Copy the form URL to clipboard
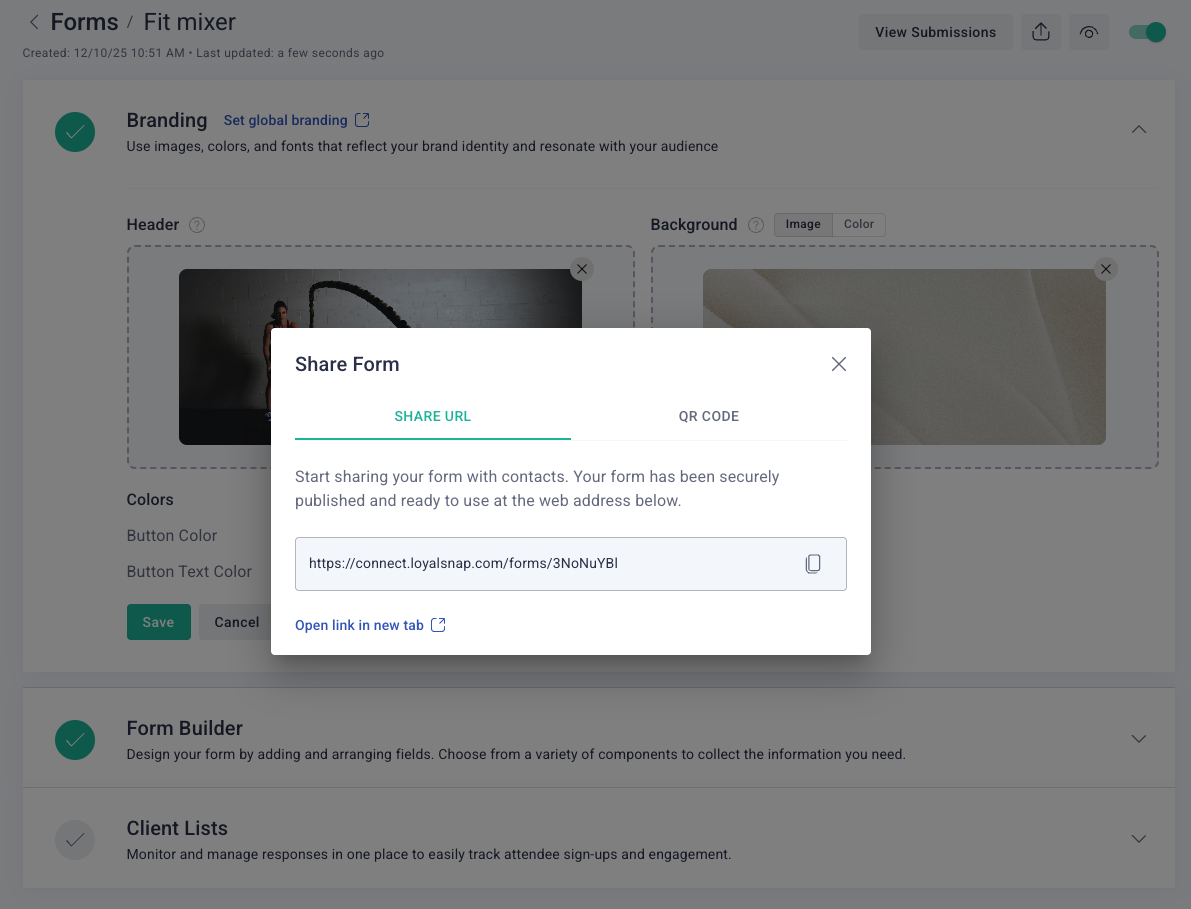This screenshot has width=1191, height=909. (813, 564)
